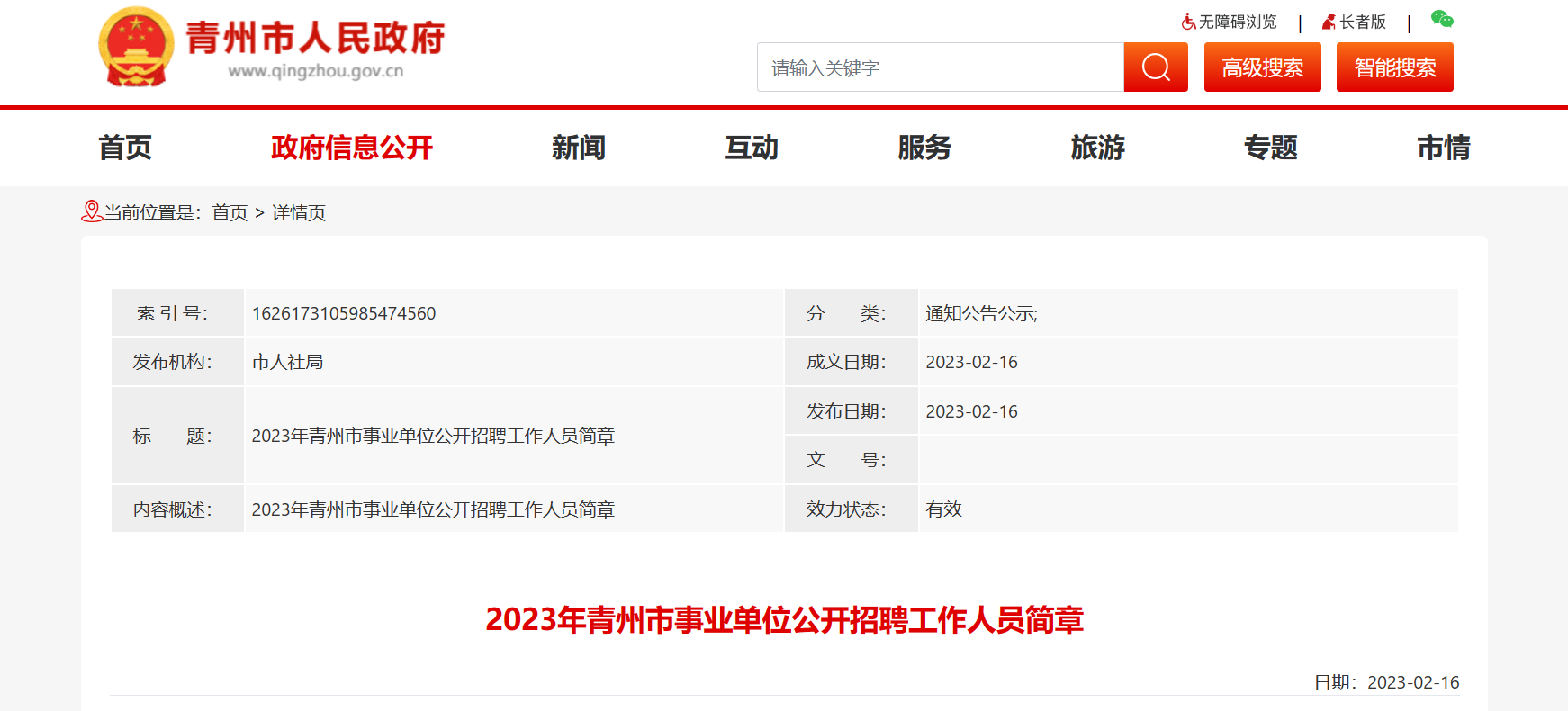Click the 日期：2023-02-16 line below headline
Screen dimensions: 1568x711
coord(1386,682)
